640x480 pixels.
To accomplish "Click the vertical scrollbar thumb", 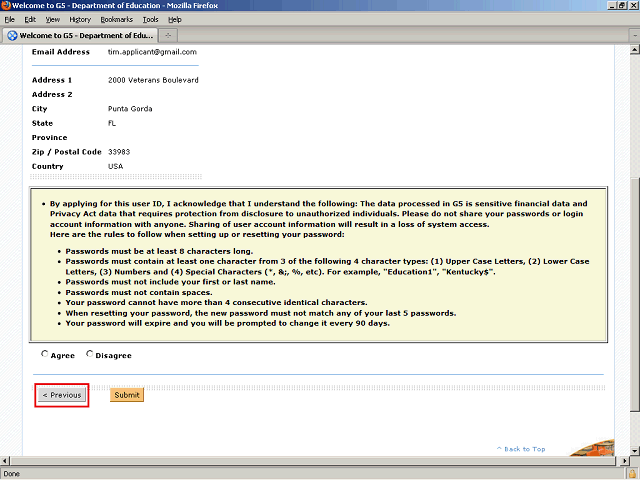I will pos(634,294).
